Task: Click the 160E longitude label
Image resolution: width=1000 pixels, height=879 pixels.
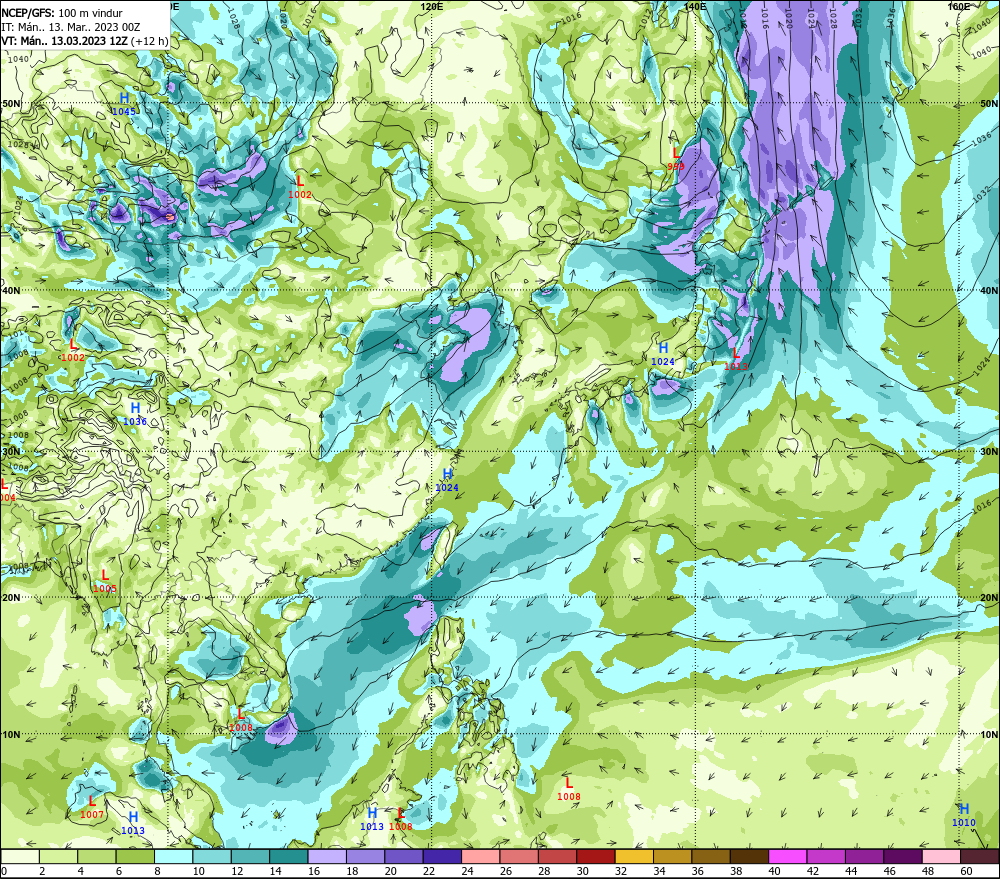Action: (x=959, y=6)
